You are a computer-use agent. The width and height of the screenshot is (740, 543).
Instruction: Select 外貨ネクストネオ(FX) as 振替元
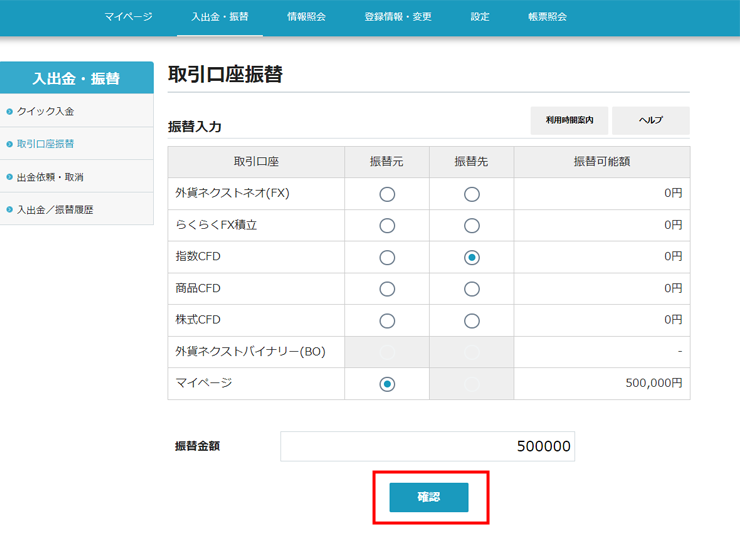point(387,194)
